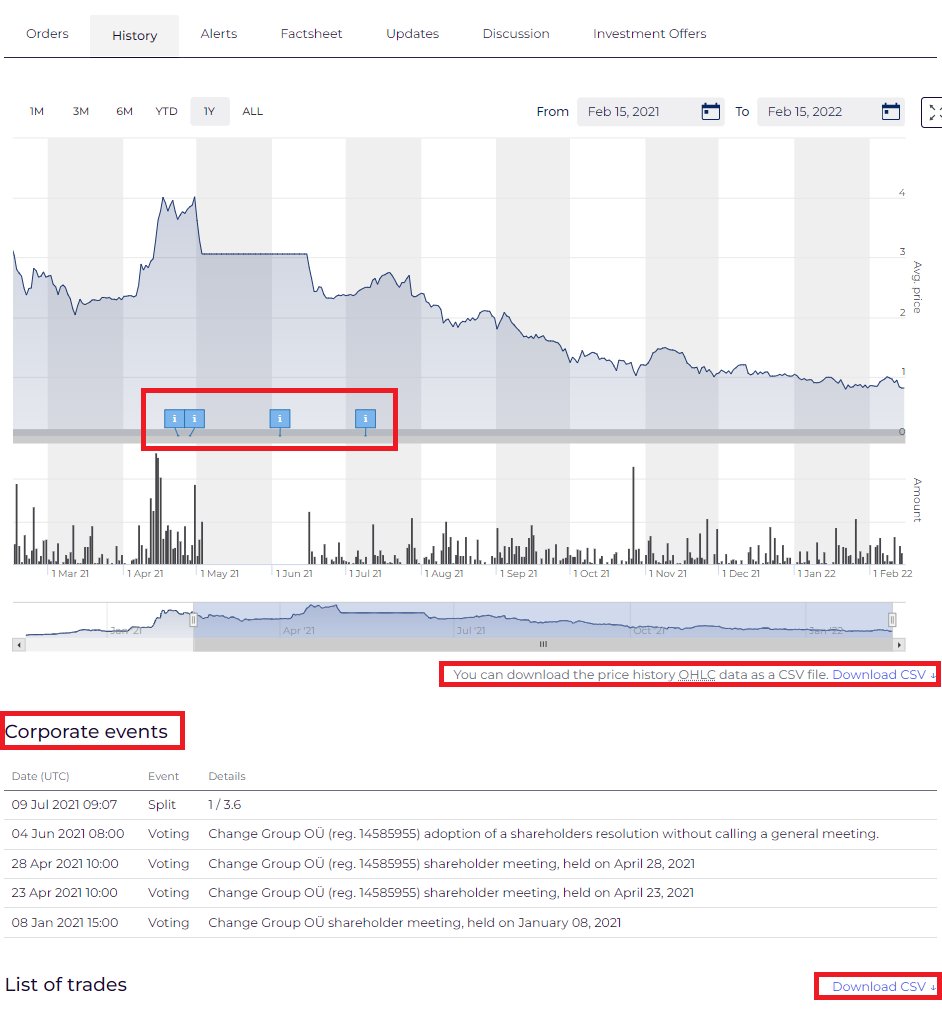Open the Alerts tab

218,34
